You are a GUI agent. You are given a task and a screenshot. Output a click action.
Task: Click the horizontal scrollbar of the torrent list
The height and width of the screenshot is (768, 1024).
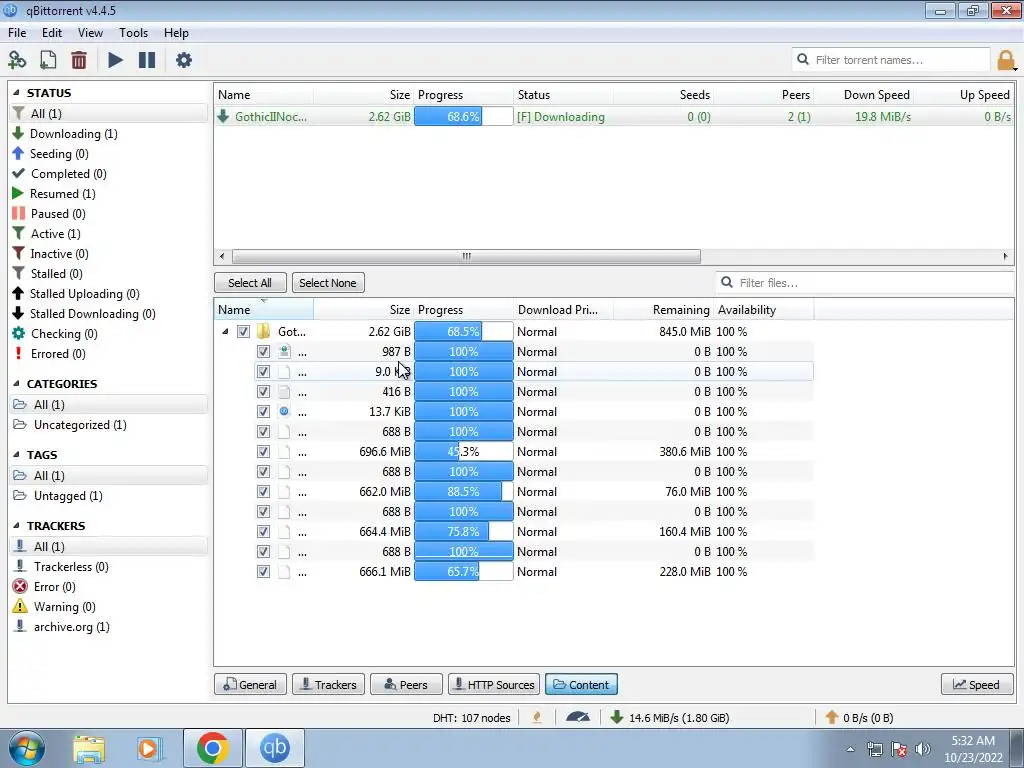(x=466, y=256)
